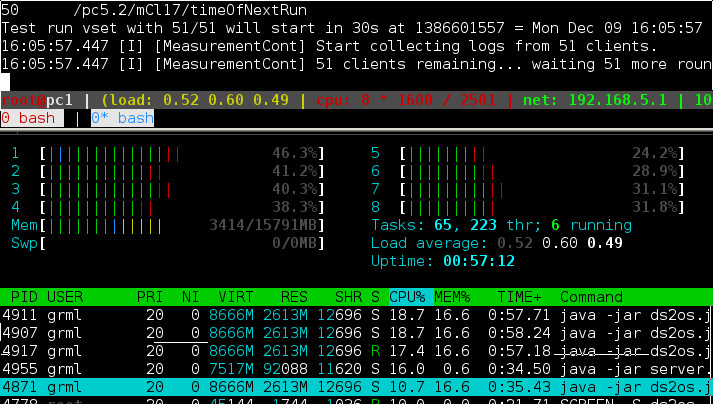Click the root@pc1 status bar hostname

tap(36, 100)
